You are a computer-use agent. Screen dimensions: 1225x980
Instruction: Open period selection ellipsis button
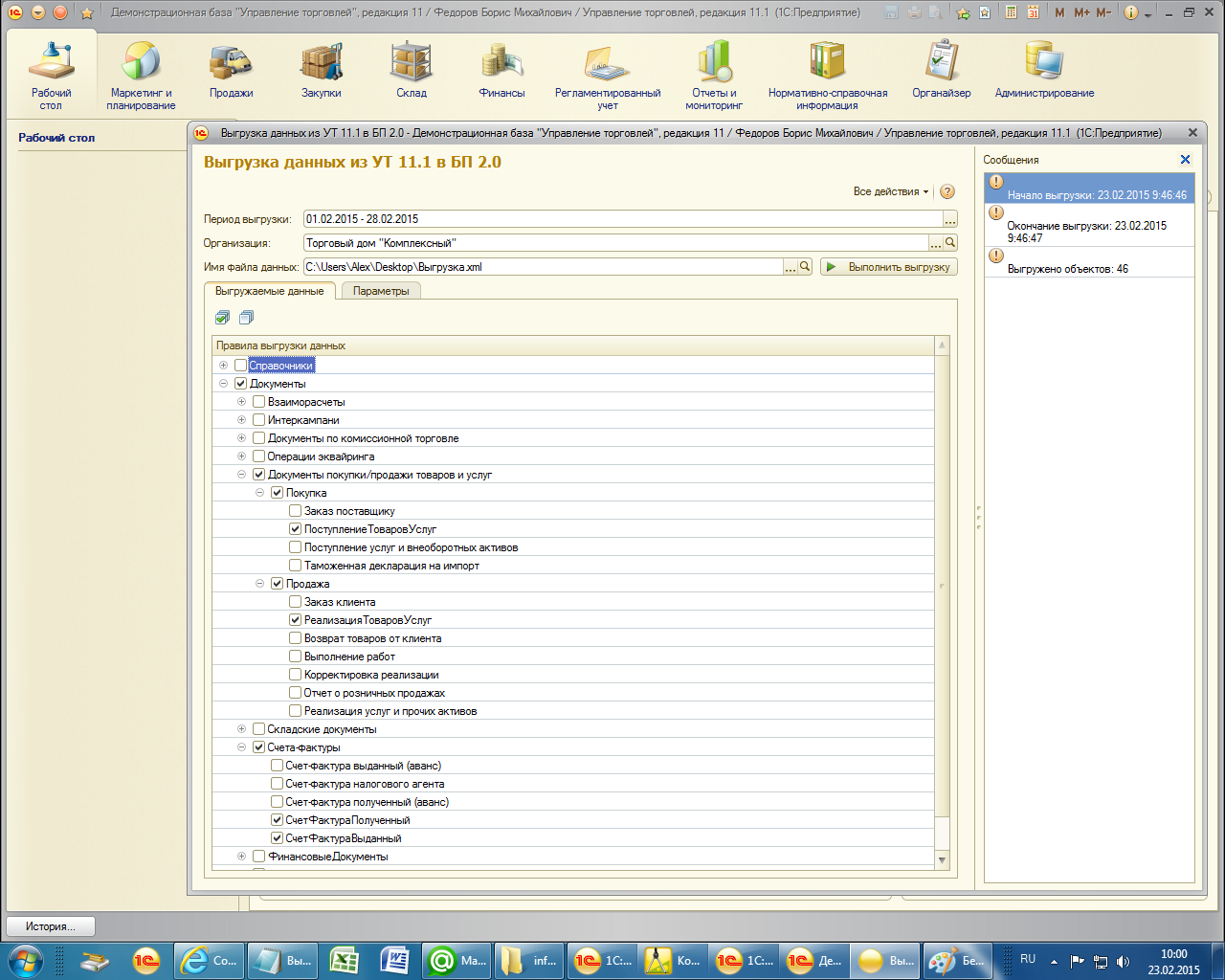tap(950, 219)
